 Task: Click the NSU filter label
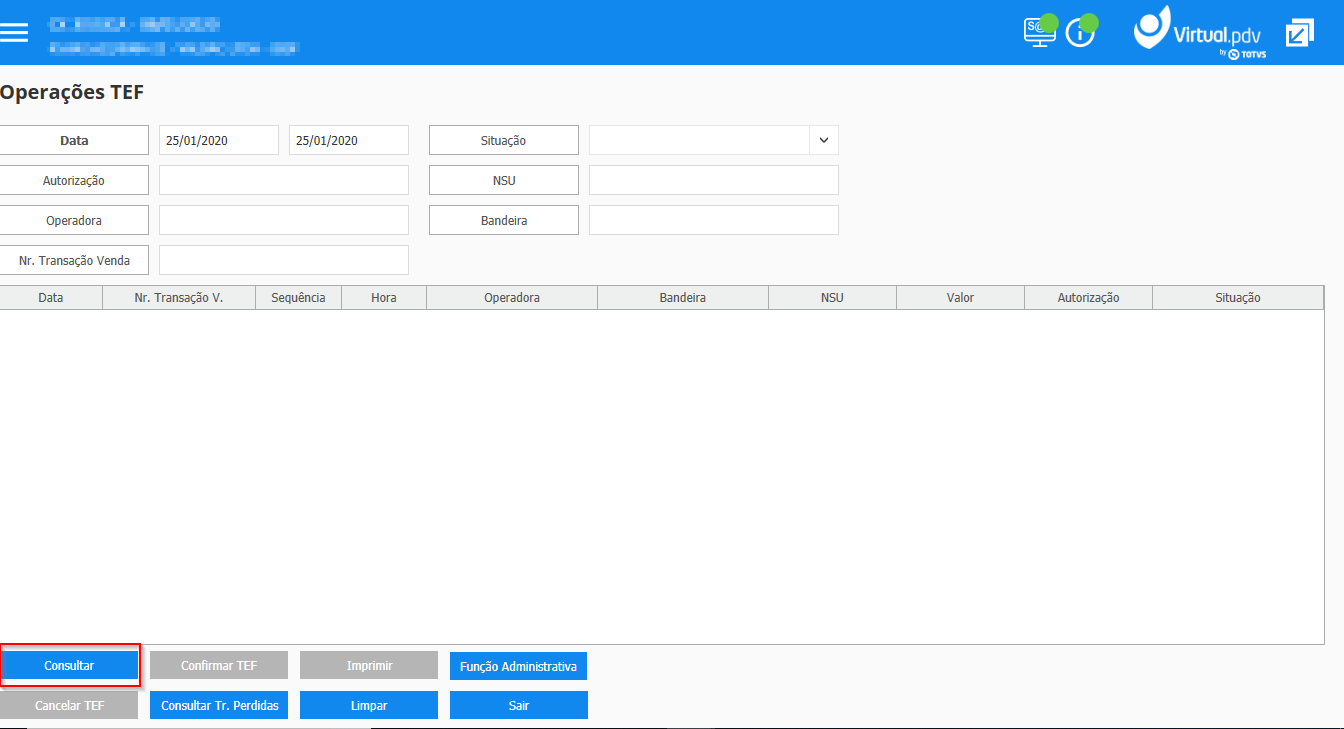pyautogui.click(x=504, y=180)
